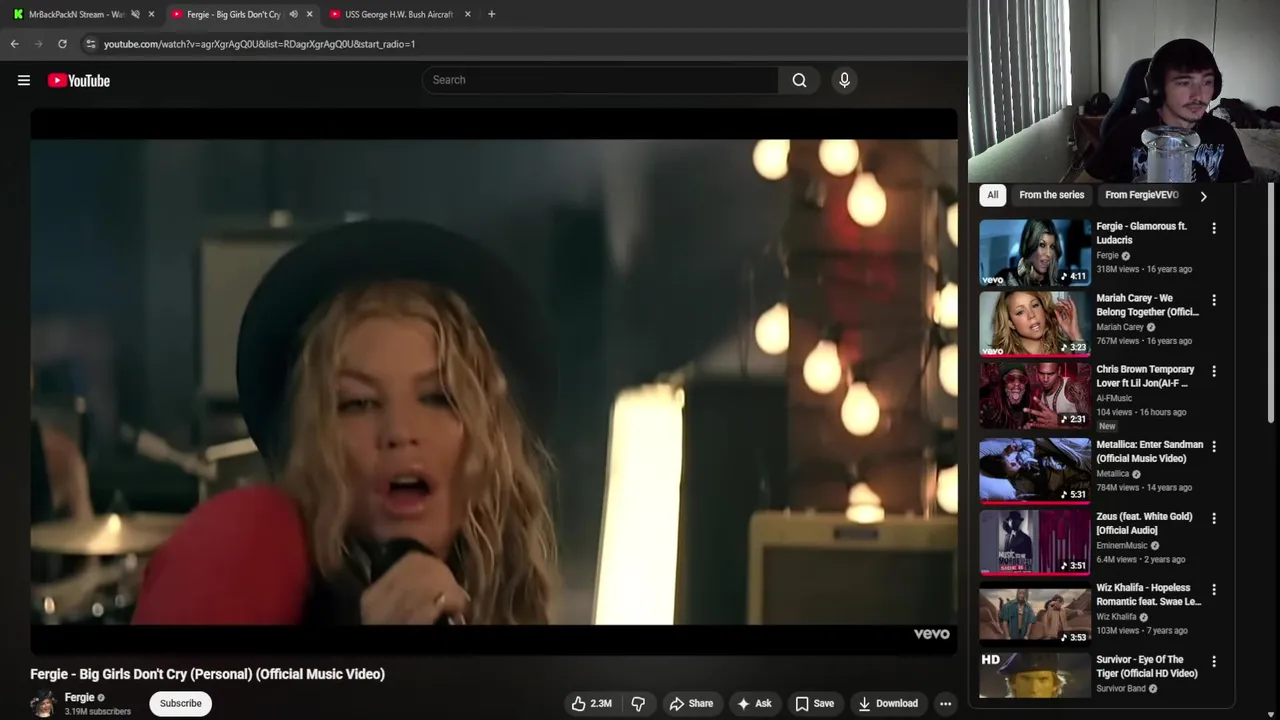Mute the Fergie tab audio icon
1280x720 pixels.
click(x=293, y=14)
